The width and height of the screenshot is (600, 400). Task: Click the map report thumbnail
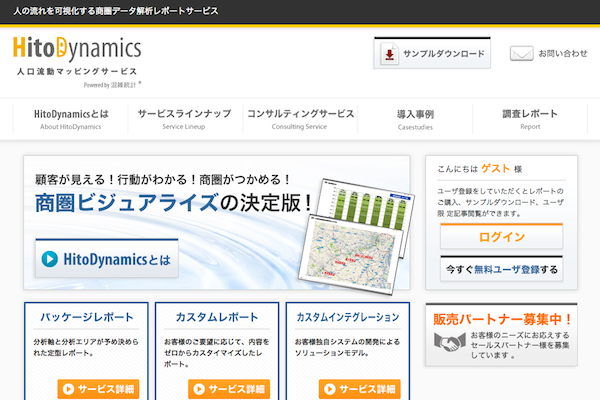tap(350, 255)
